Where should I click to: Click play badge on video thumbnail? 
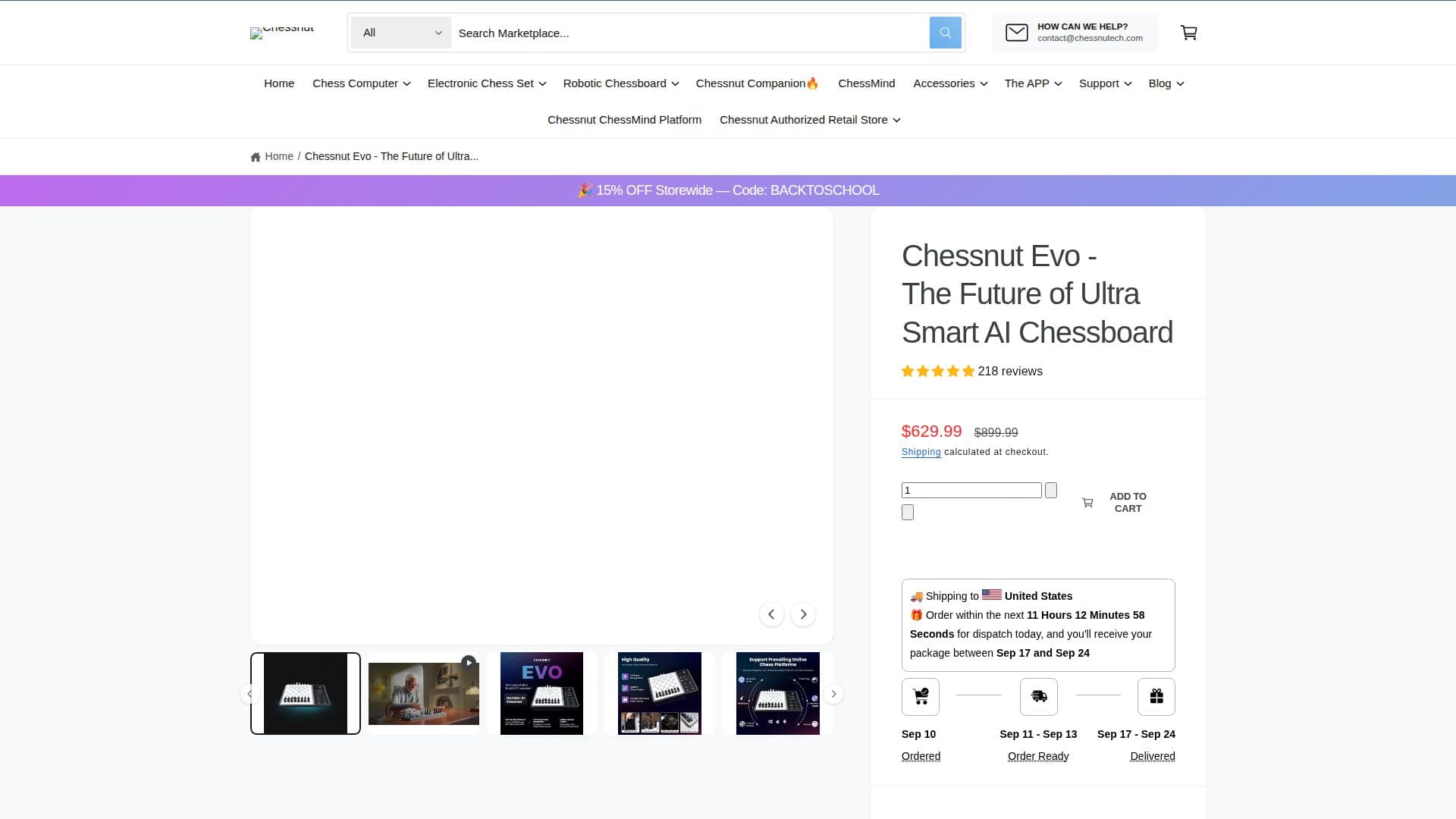click(x=469, y=662)
